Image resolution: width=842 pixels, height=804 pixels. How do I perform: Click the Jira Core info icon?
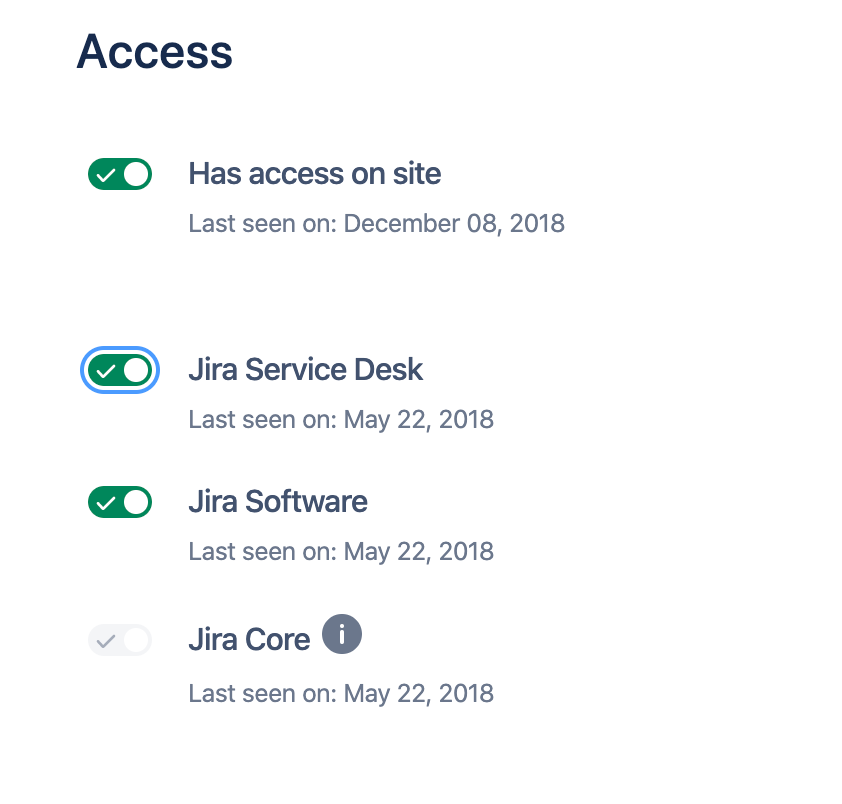pos(341,633)
